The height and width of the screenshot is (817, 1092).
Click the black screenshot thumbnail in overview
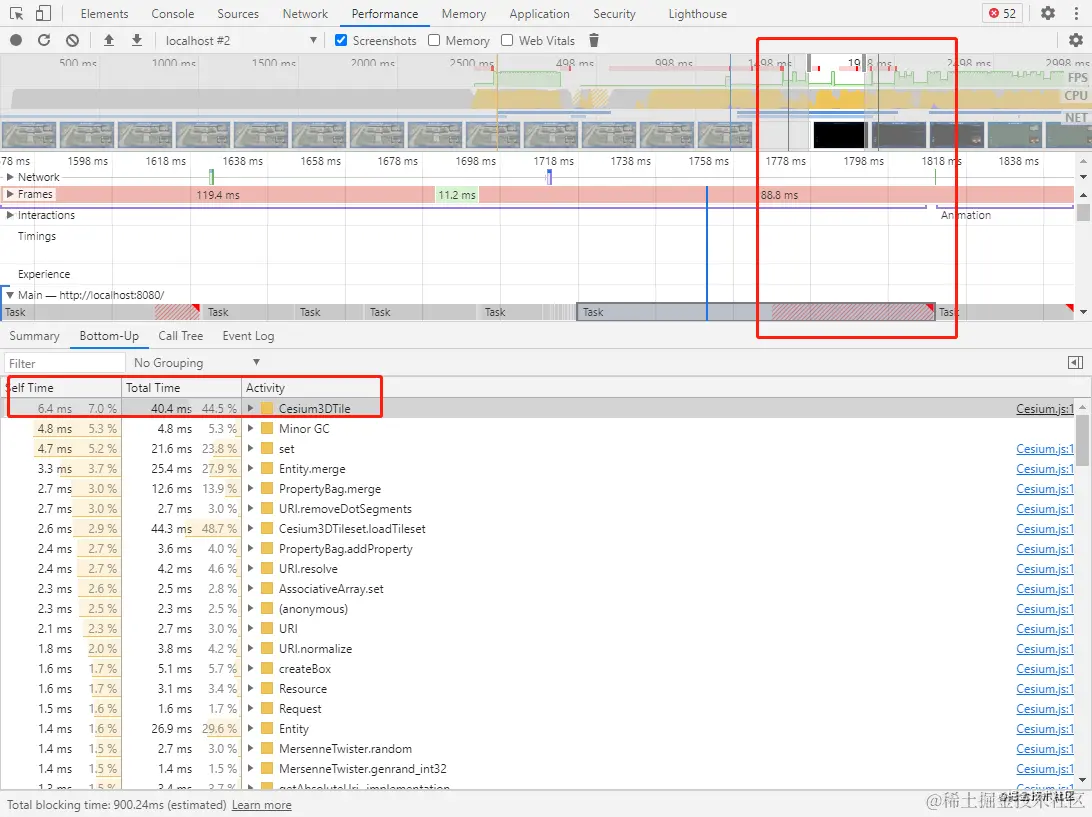838,134
